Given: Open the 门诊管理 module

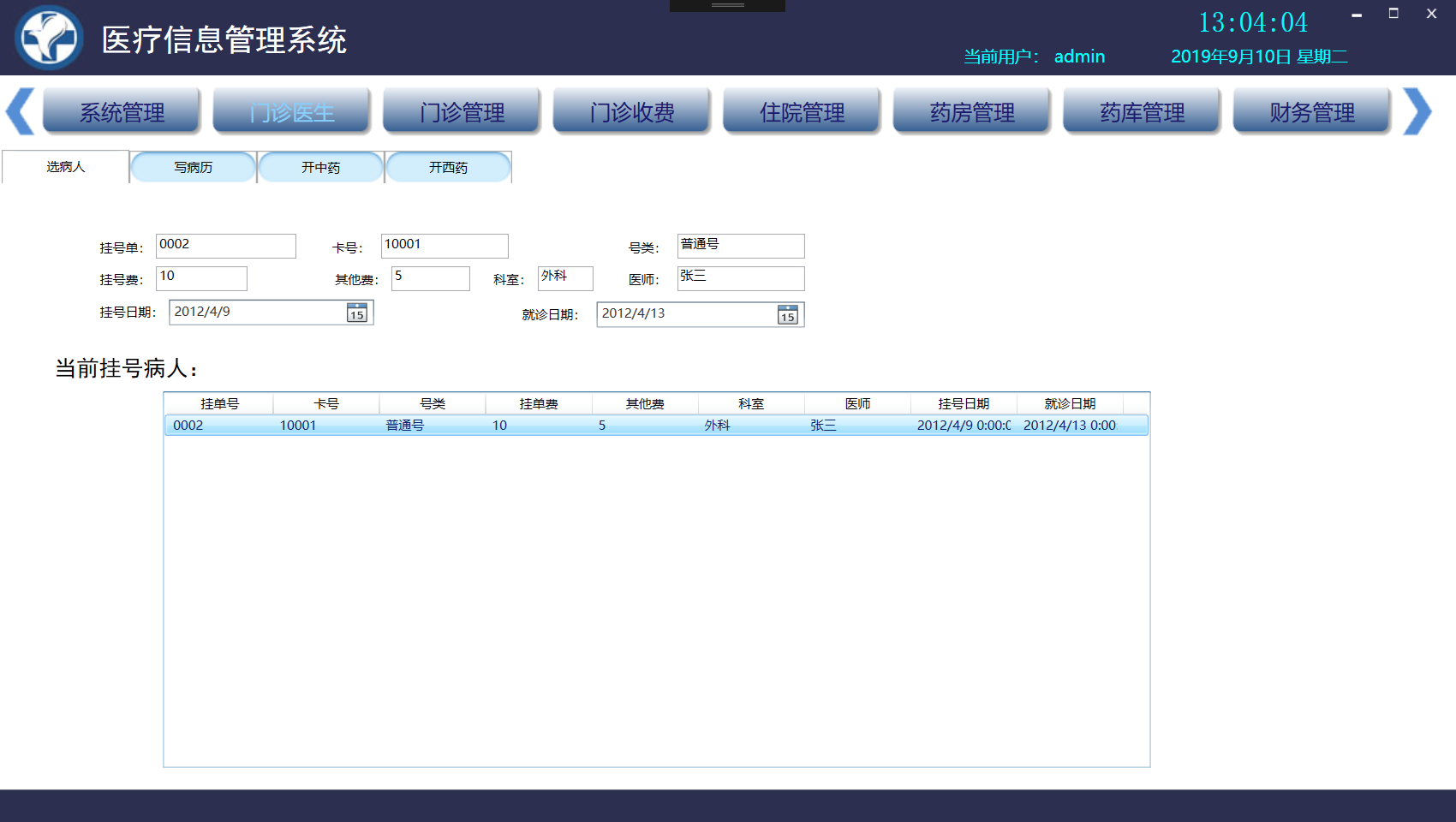Looking at the screenshot, I should [x=462, y=111].
